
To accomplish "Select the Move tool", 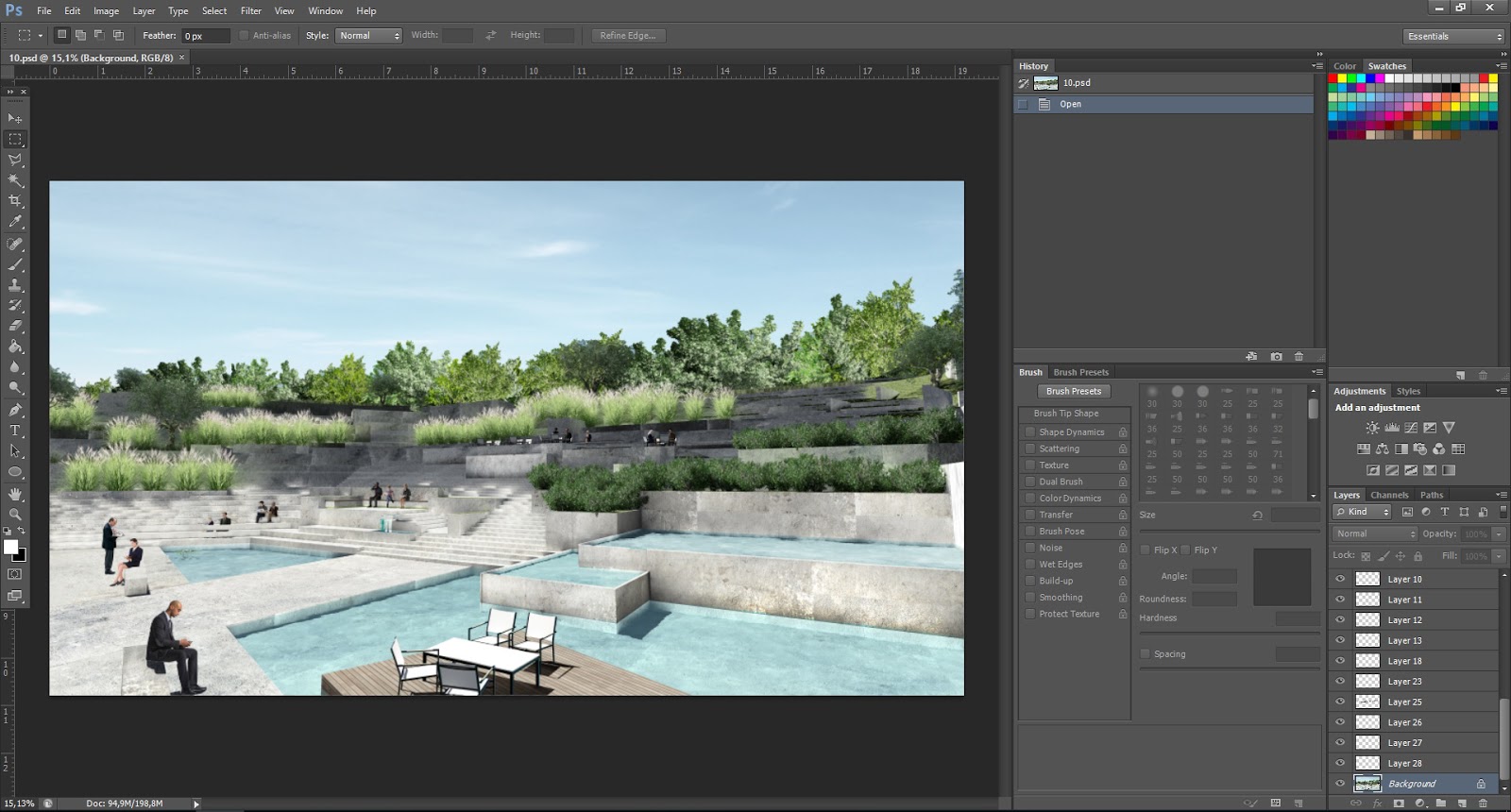I will pos(15,118).
